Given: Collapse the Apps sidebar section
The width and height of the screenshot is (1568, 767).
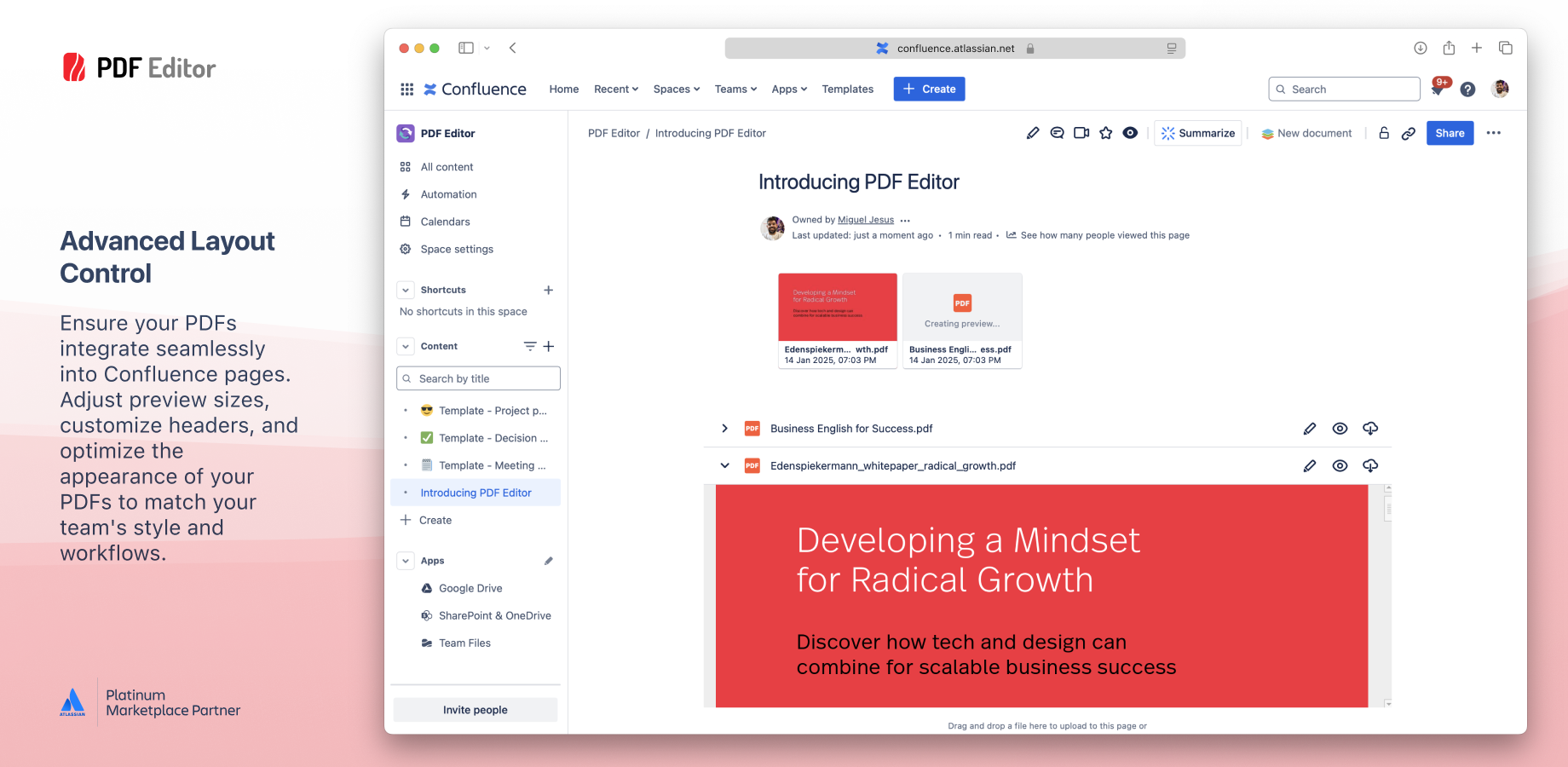Looking at the screenshot, I should pos(406,561).
